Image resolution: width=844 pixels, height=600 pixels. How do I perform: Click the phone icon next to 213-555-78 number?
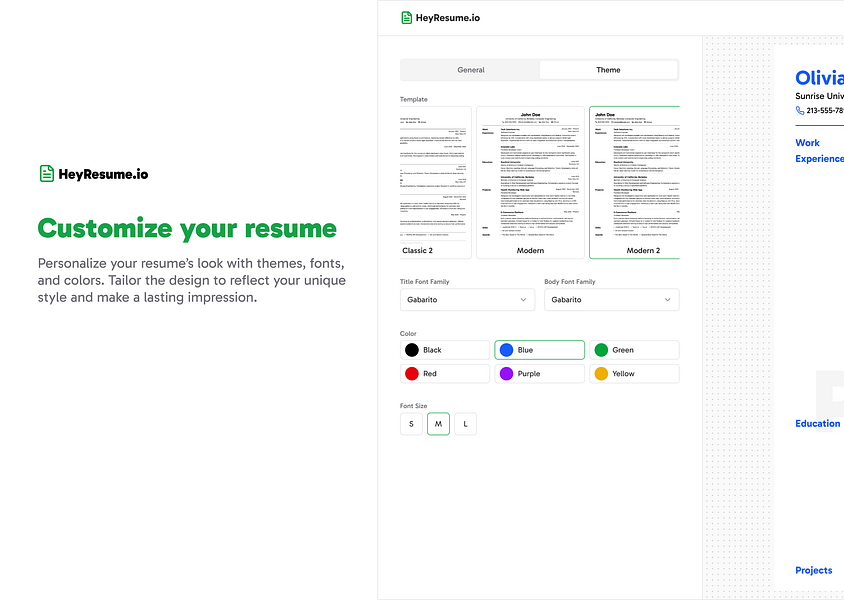799,111
